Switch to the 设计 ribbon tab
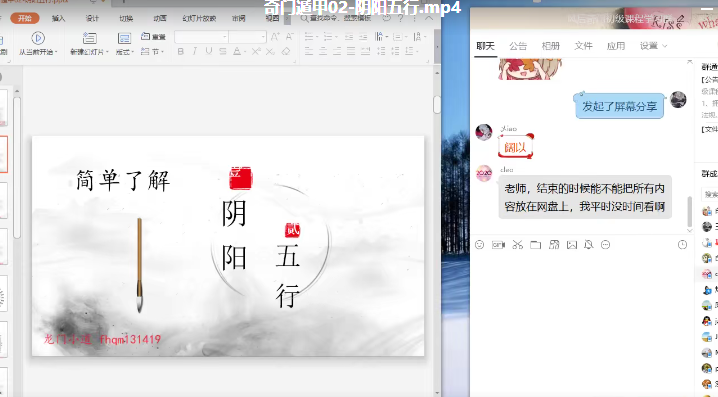This screenshot has width=718, height=397. click(92, 18)
